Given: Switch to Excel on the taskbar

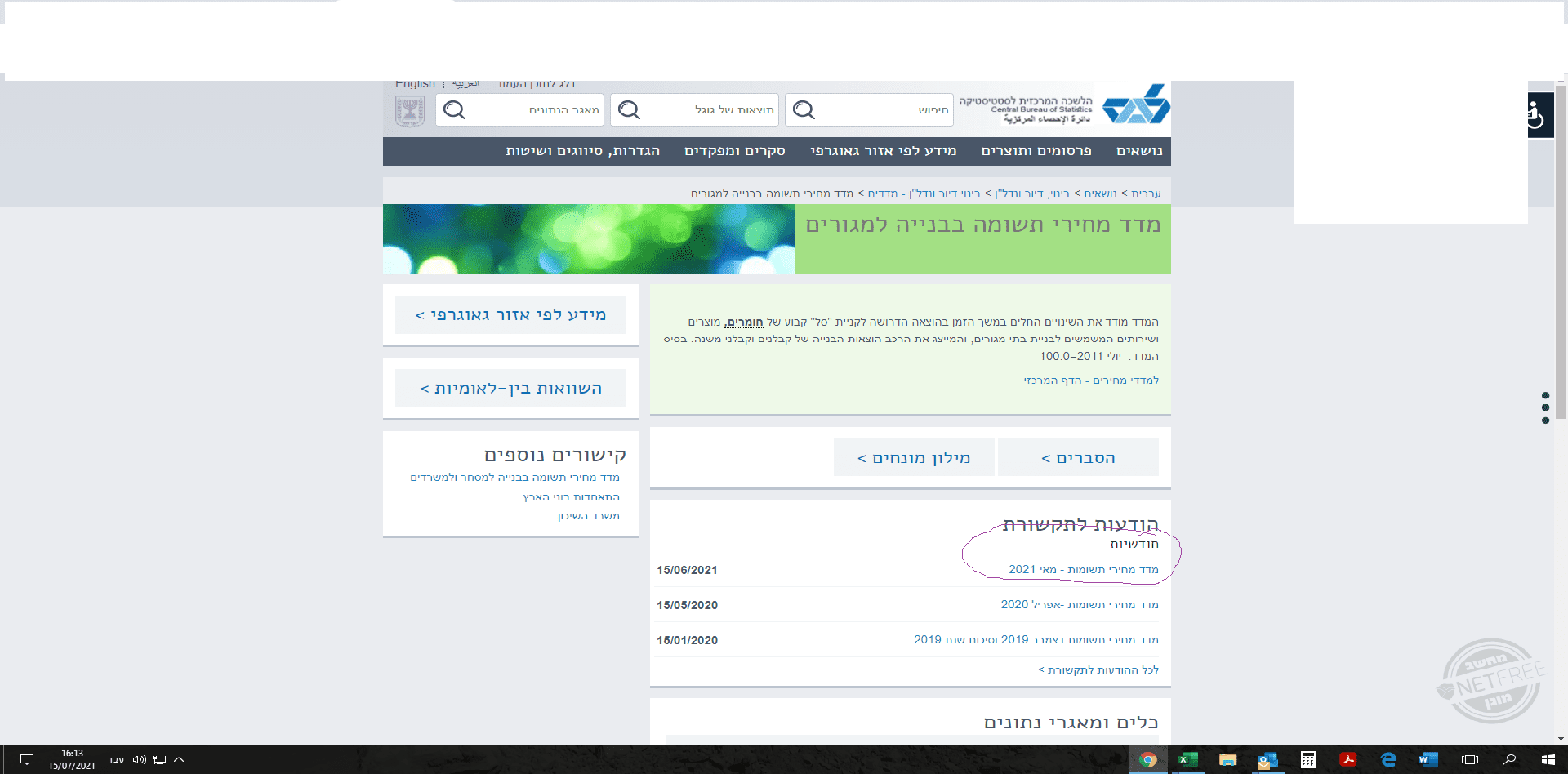Looking at the screenshot, I should pos(1187,760).
